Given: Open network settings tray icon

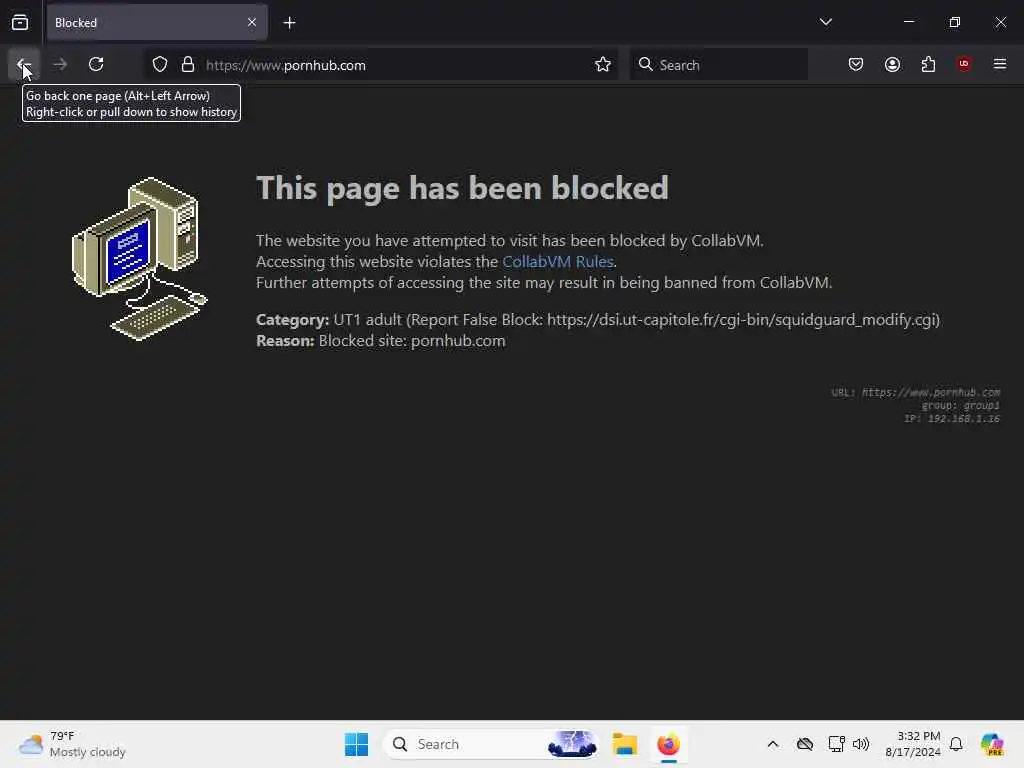Looking at the screenshot, I should pyautogui.click(x=837, y=744).
